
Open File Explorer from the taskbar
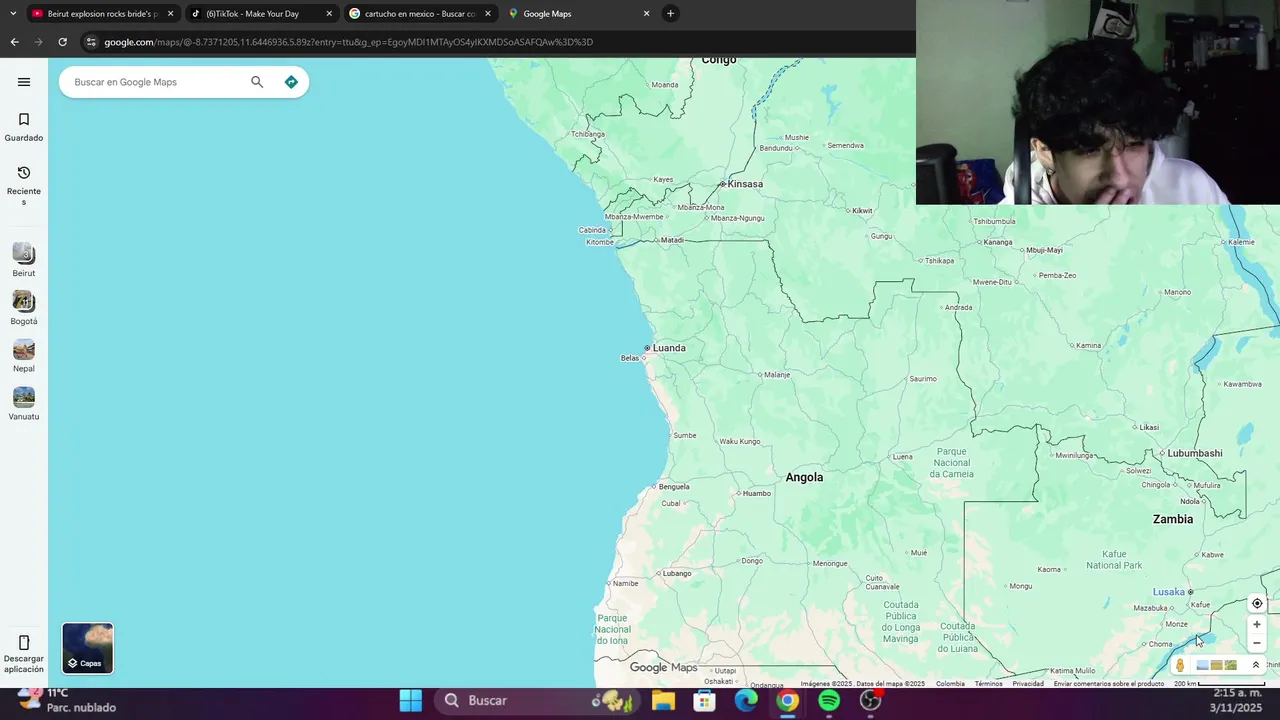(x=663, y=700)
